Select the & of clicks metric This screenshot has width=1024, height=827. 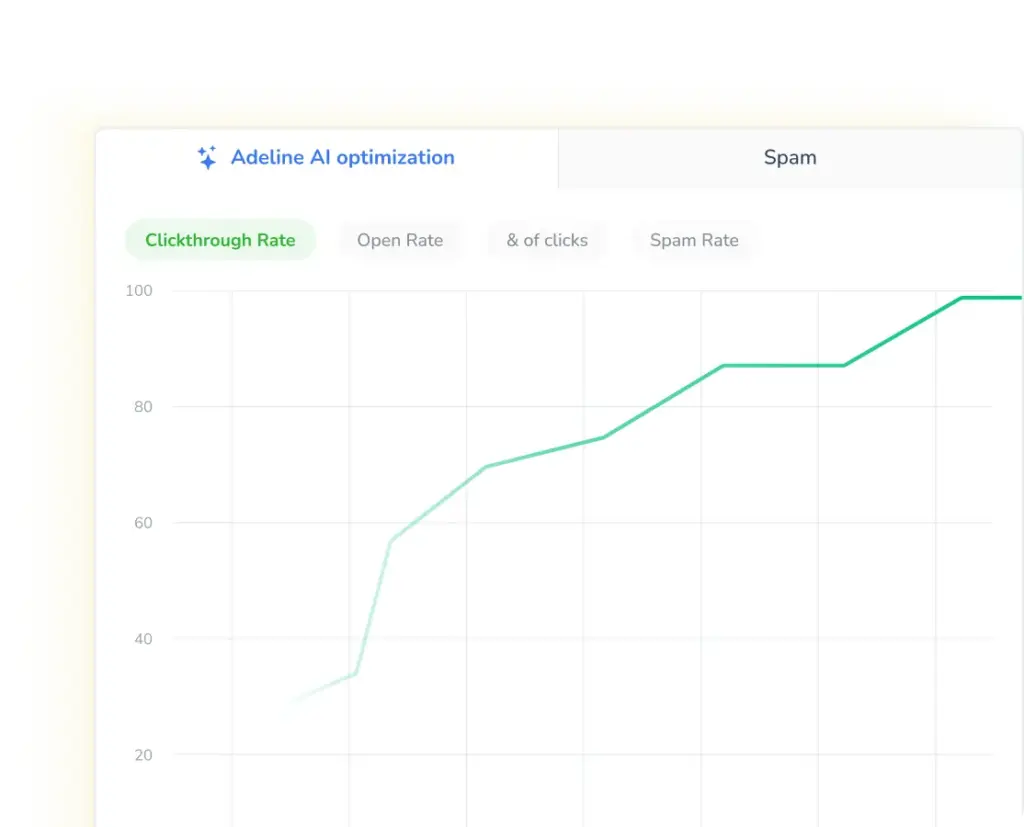[x=547, y=240]
